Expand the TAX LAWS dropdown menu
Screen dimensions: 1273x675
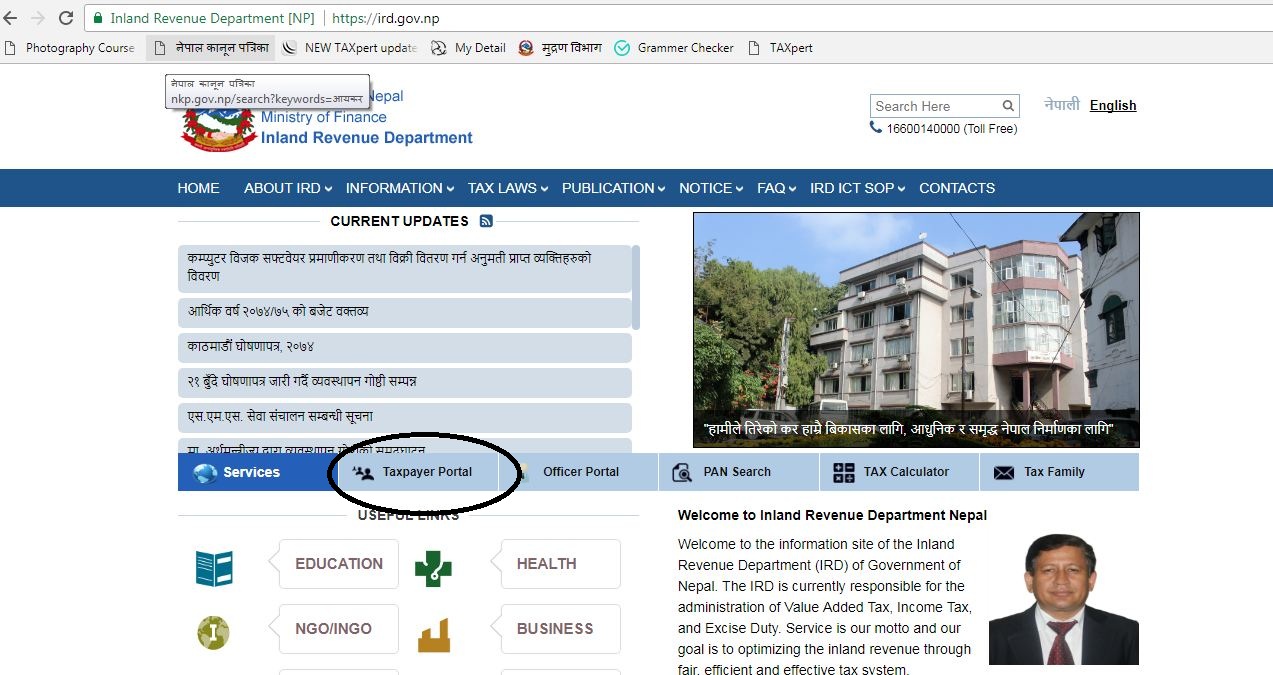point(508,188)
